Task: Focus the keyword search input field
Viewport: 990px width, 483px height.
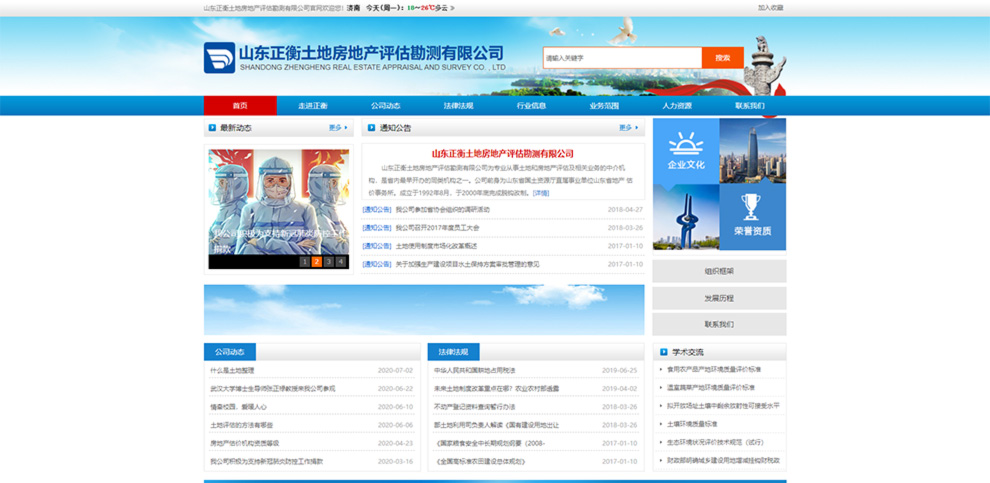Action: pos(622,57)
